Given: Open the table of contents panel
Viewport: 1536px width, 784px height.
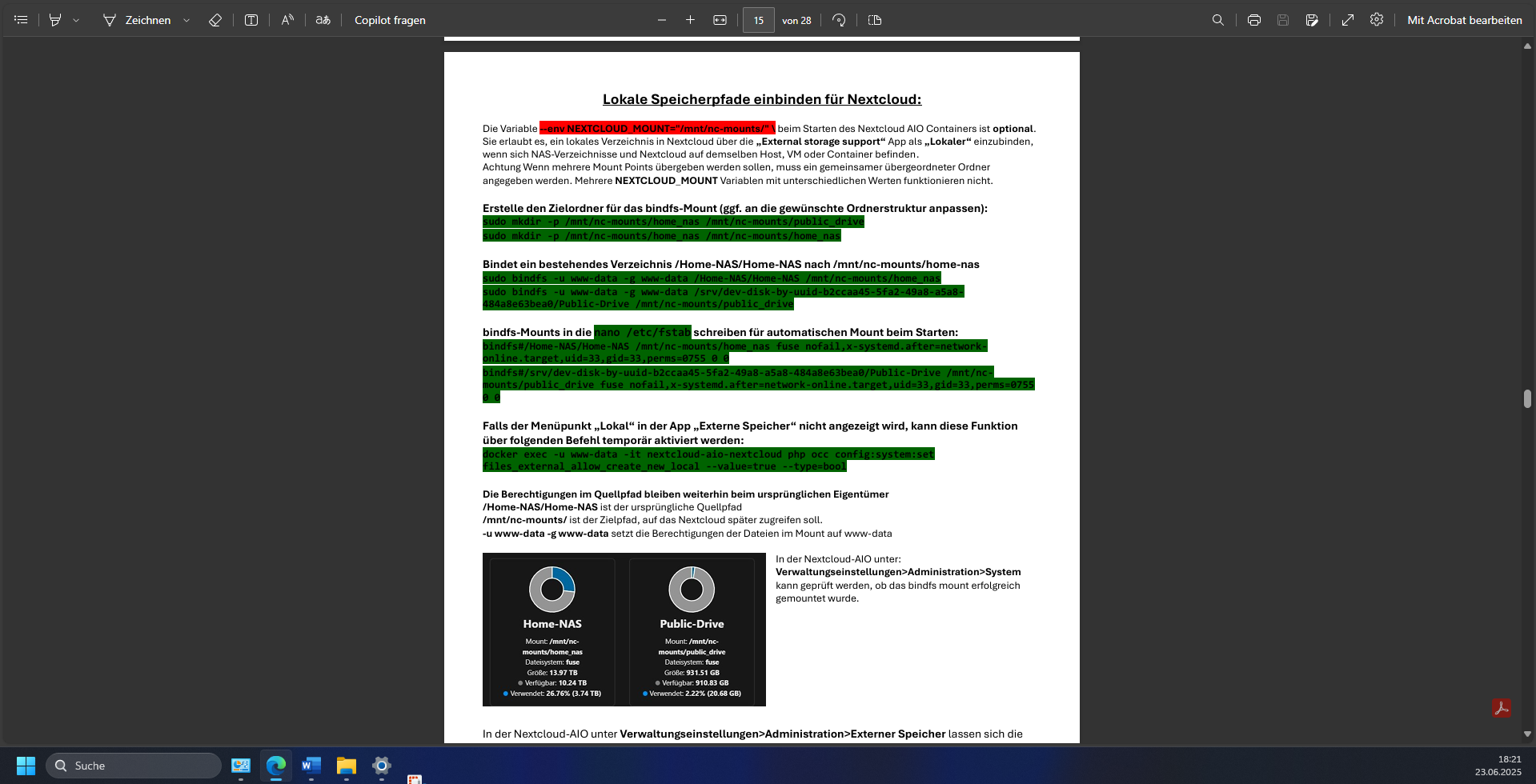Looking at the screenshot, I should [x=20, y=20].
